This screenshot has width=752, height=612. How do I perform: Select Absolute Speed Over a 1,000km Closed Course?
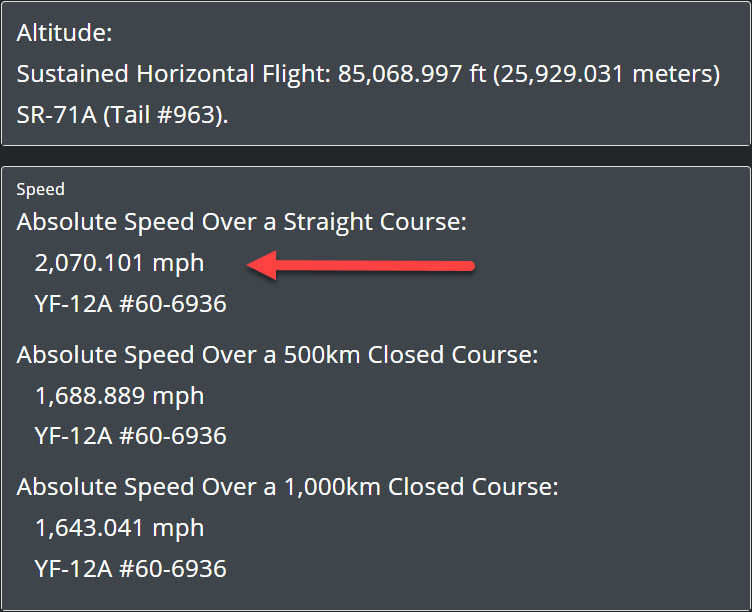pyautogui.click(x=288, y=487)
